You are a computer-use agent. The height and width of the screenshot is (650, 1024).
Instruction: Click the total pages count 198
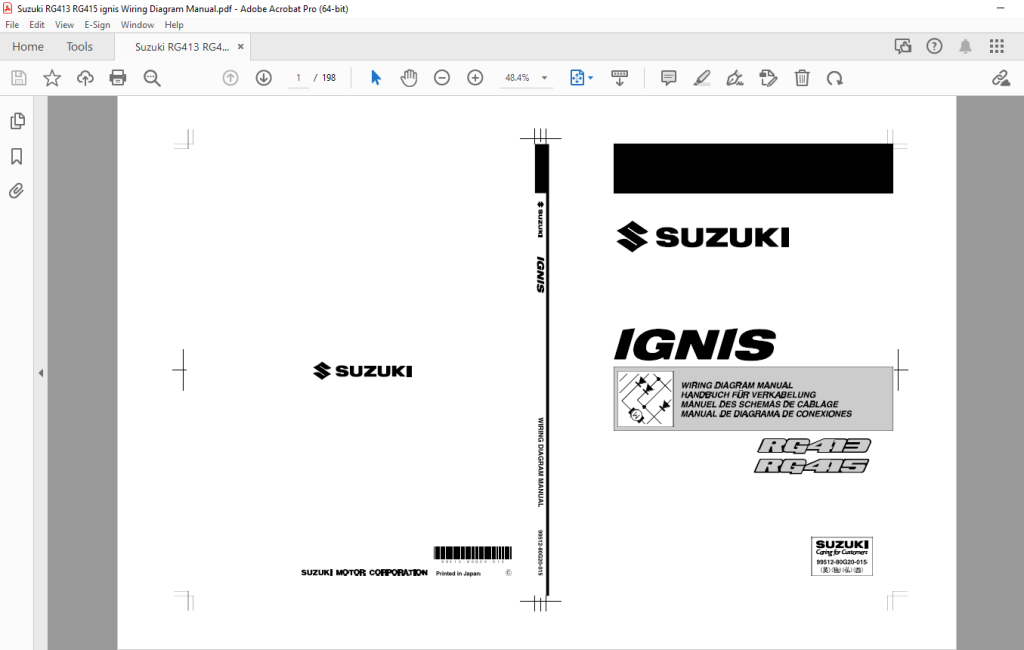pos(328,78)
